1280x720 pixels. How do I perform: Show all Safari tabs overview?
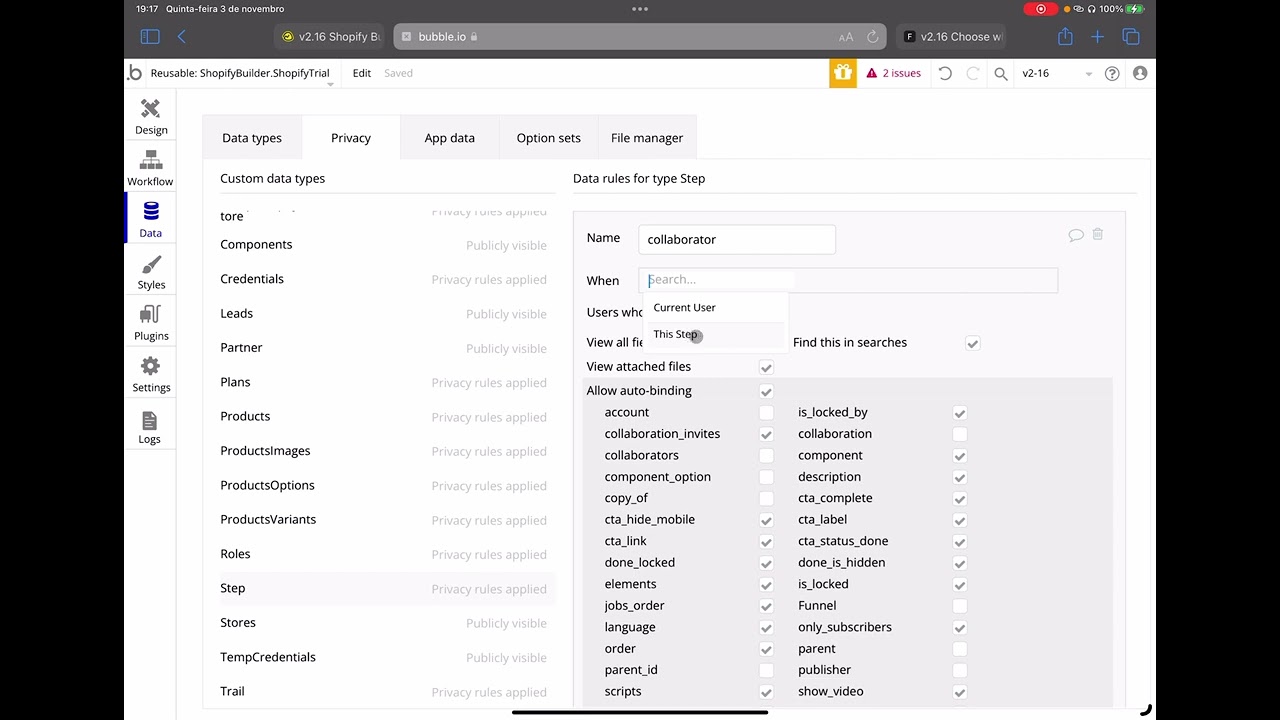coord(1131,36)
